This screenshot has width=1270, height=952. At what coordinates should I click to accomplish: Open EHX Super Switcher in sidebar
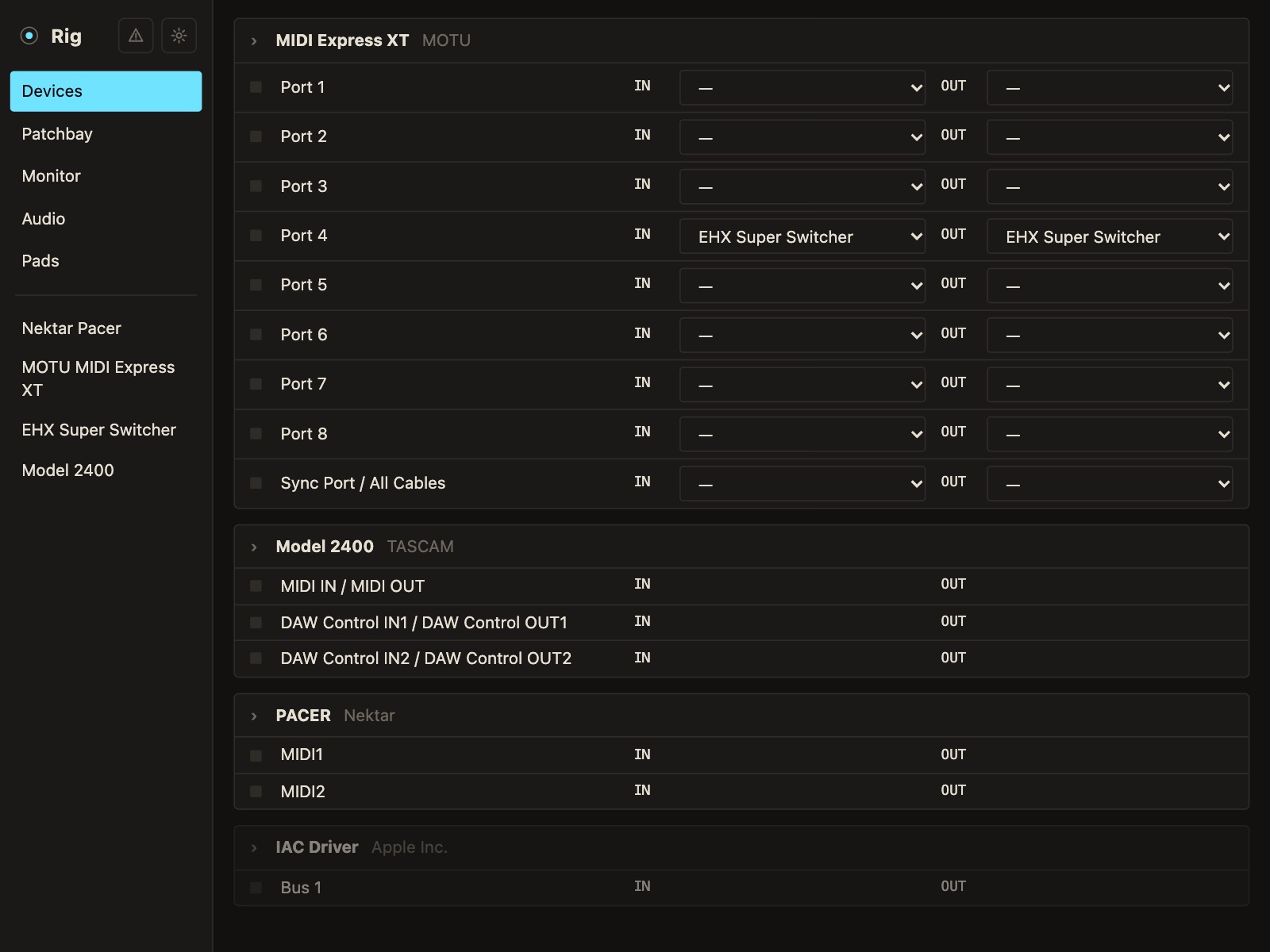coord(106,430)
